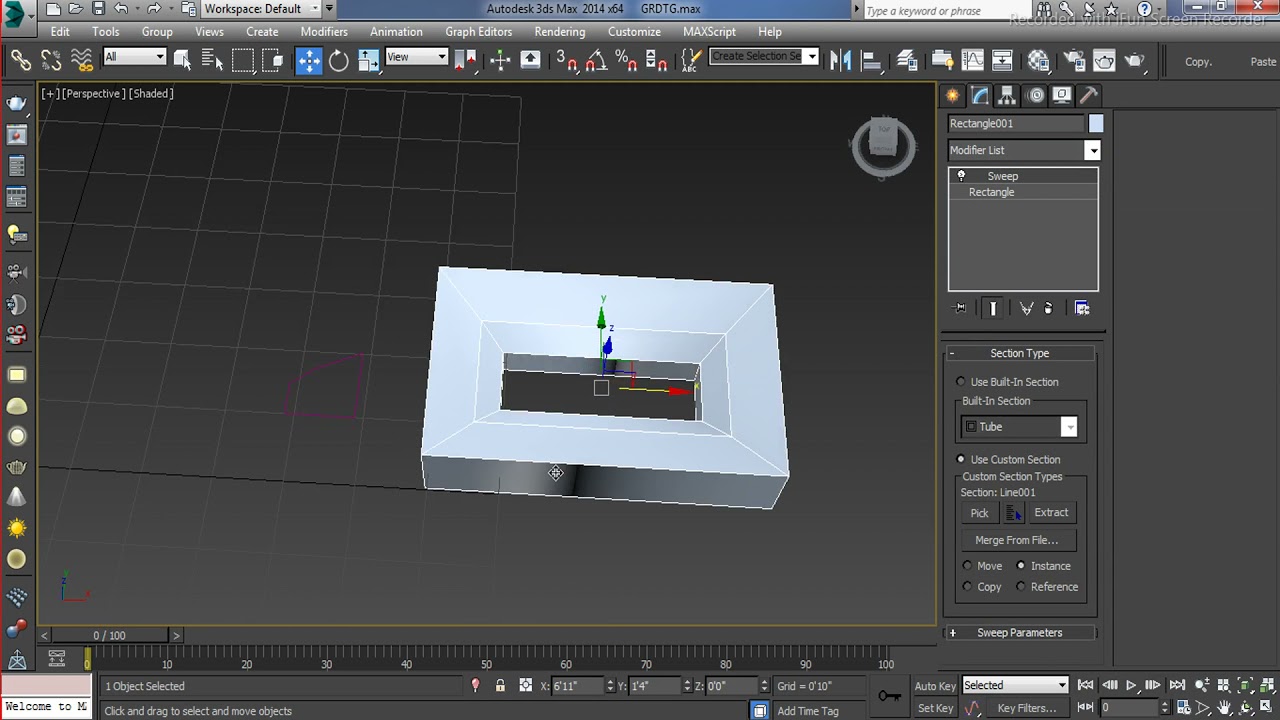Click the Merge From File button

click(x=1016, y=540)
